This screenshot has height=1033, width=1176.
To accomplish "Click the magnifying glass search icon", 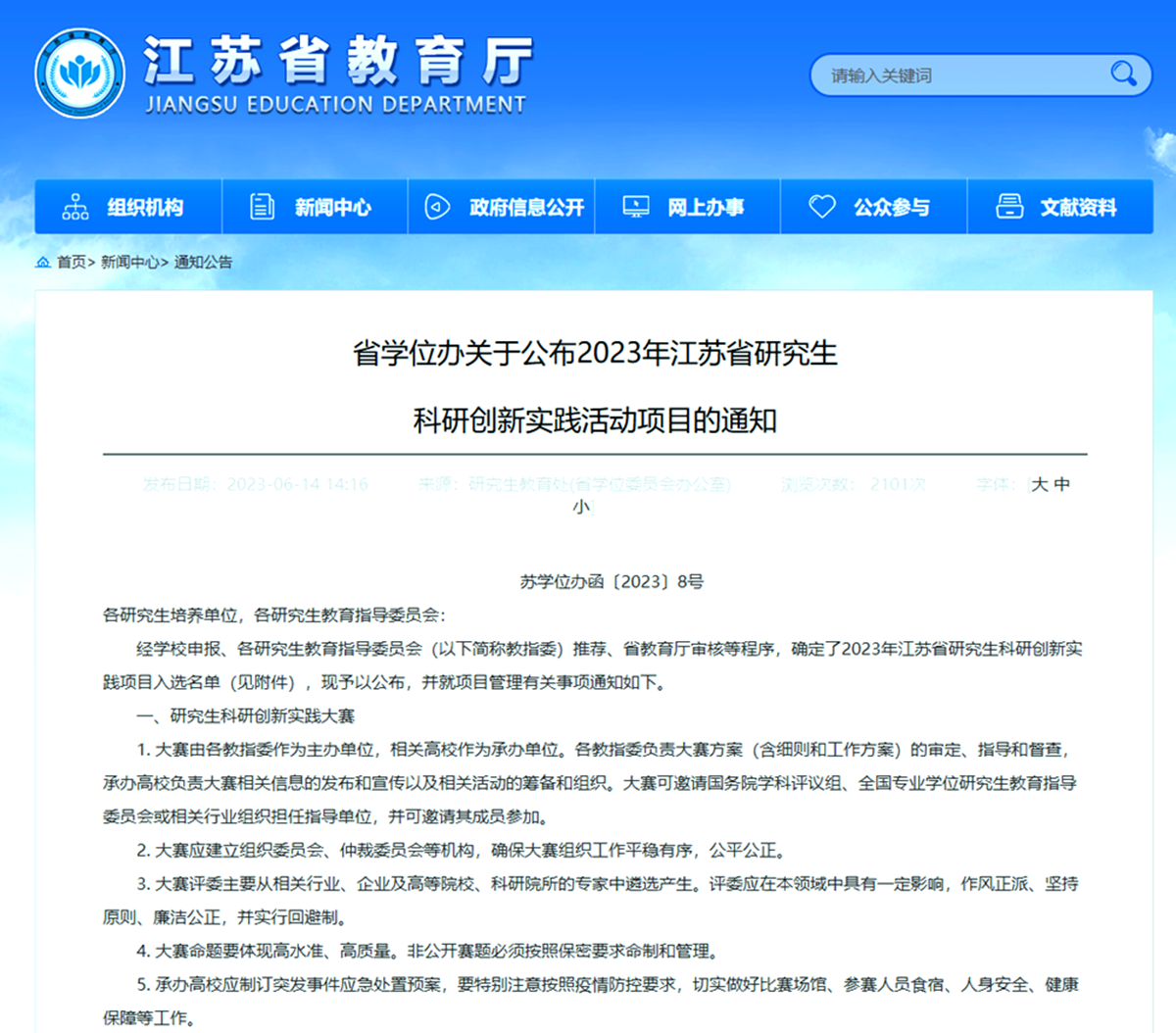I will (x=1123, y=74).
